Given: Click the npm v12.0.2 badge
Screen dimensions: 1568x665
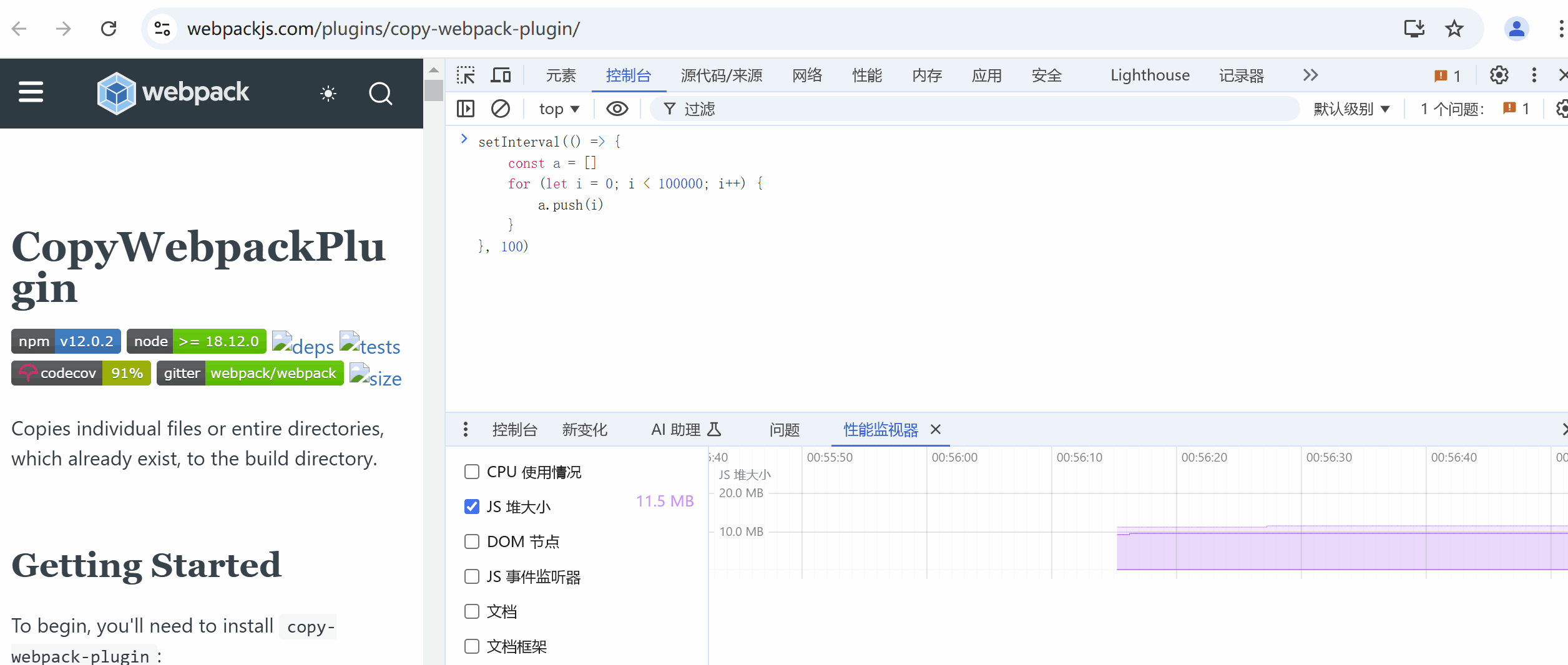Looking at the screenshot, I should 66,341.
